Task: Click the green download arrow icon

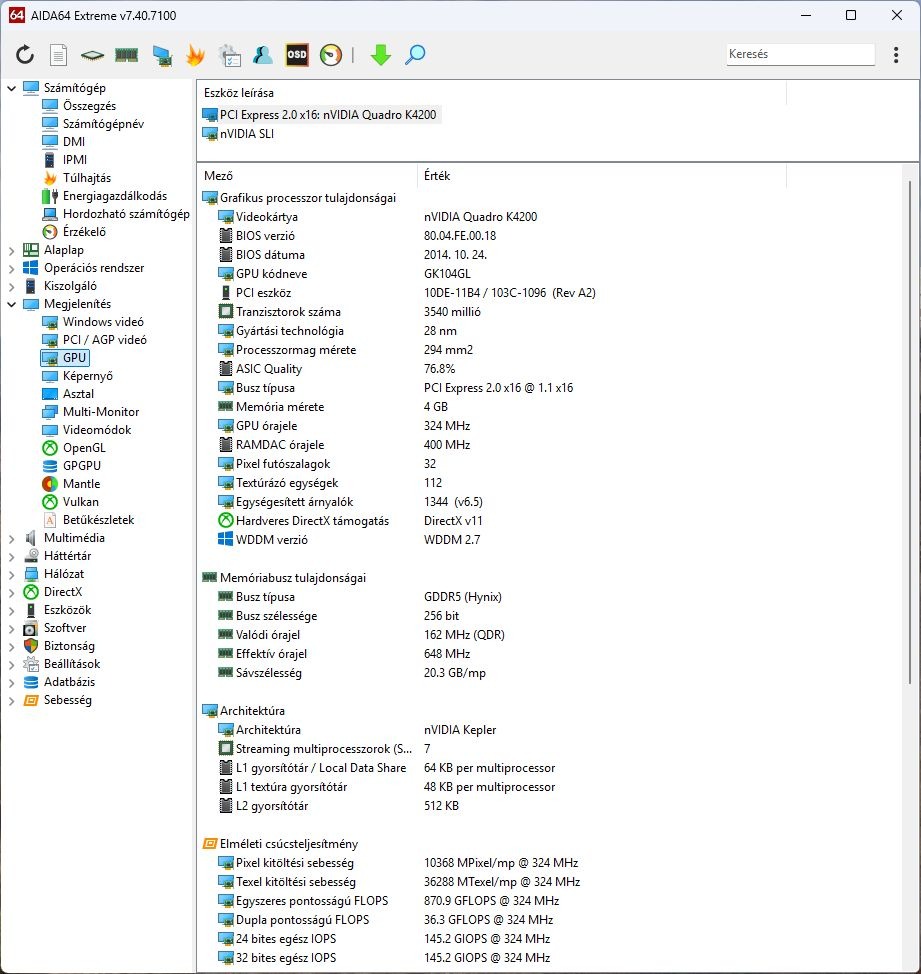Action: coord(381,55)
